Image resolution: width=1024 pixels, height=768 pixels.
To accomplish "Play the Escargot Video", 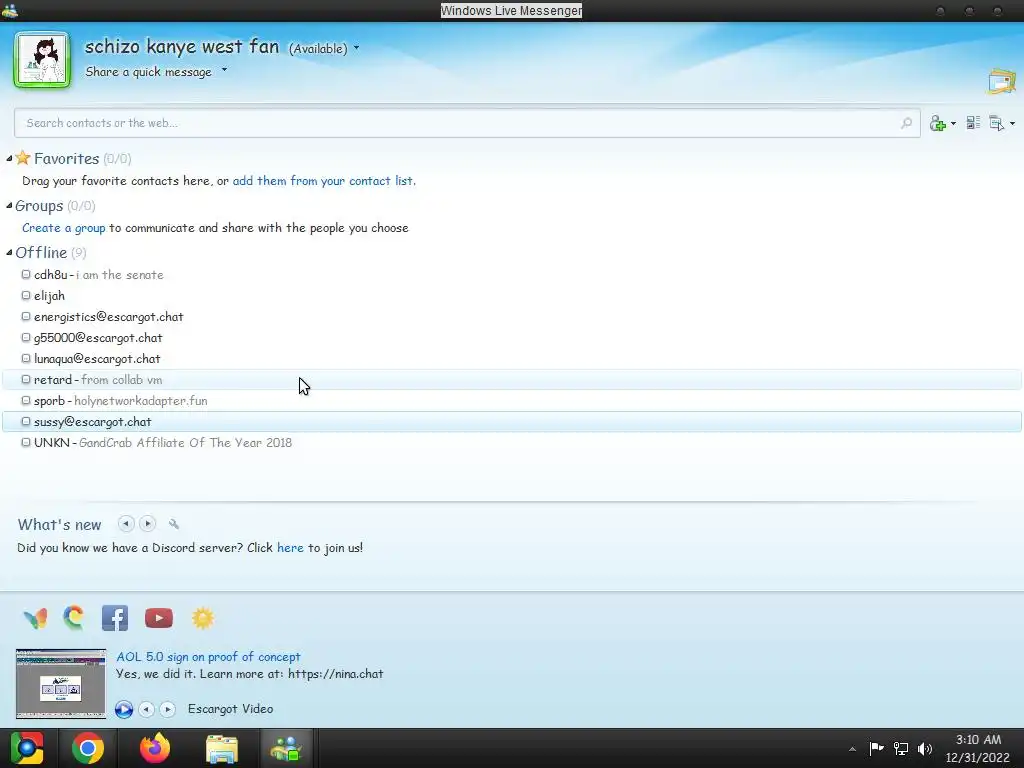I will [x=123, y=709].
